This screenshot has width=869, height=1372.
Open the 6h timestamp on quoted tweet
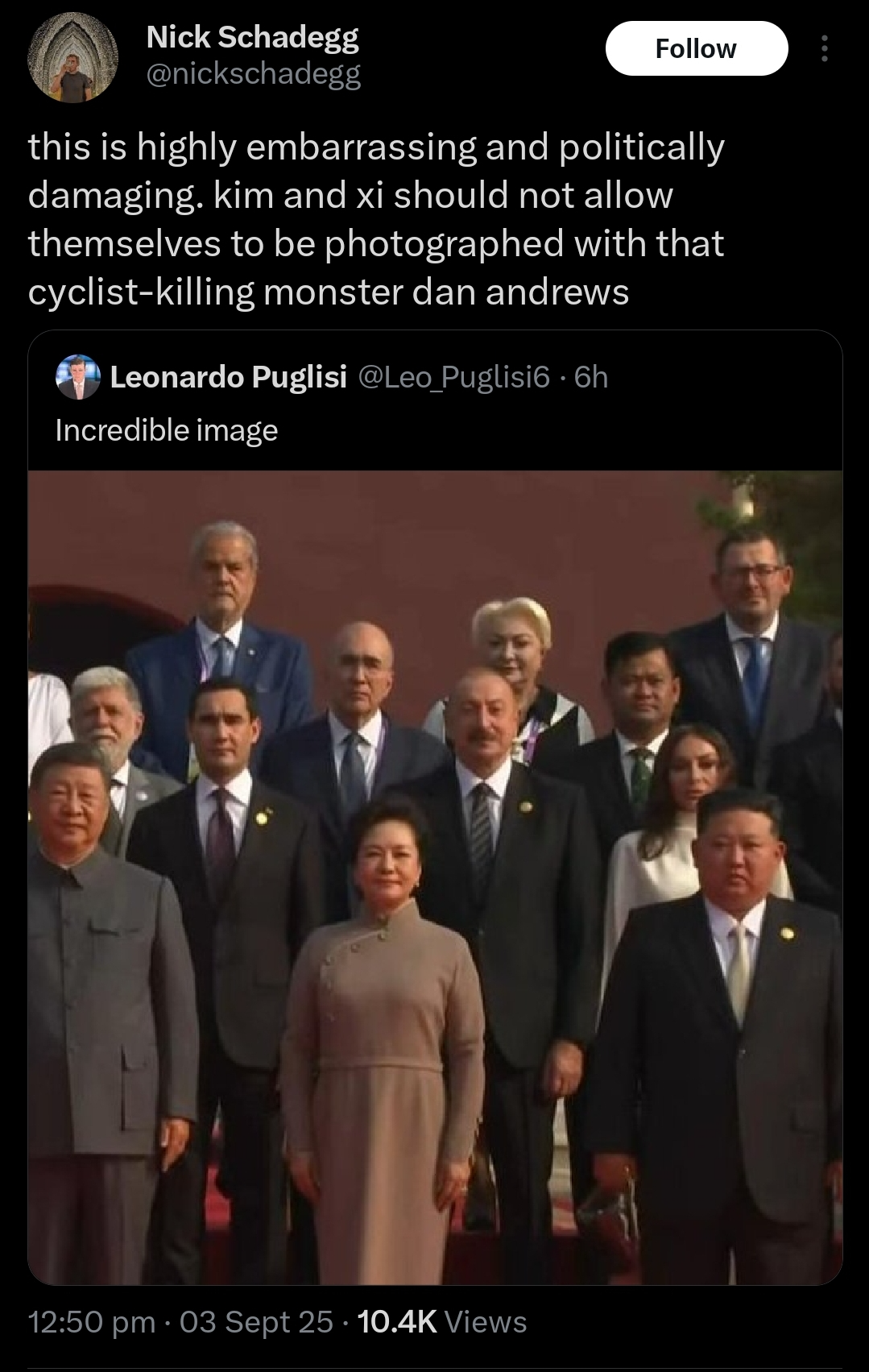coord(590,376)
